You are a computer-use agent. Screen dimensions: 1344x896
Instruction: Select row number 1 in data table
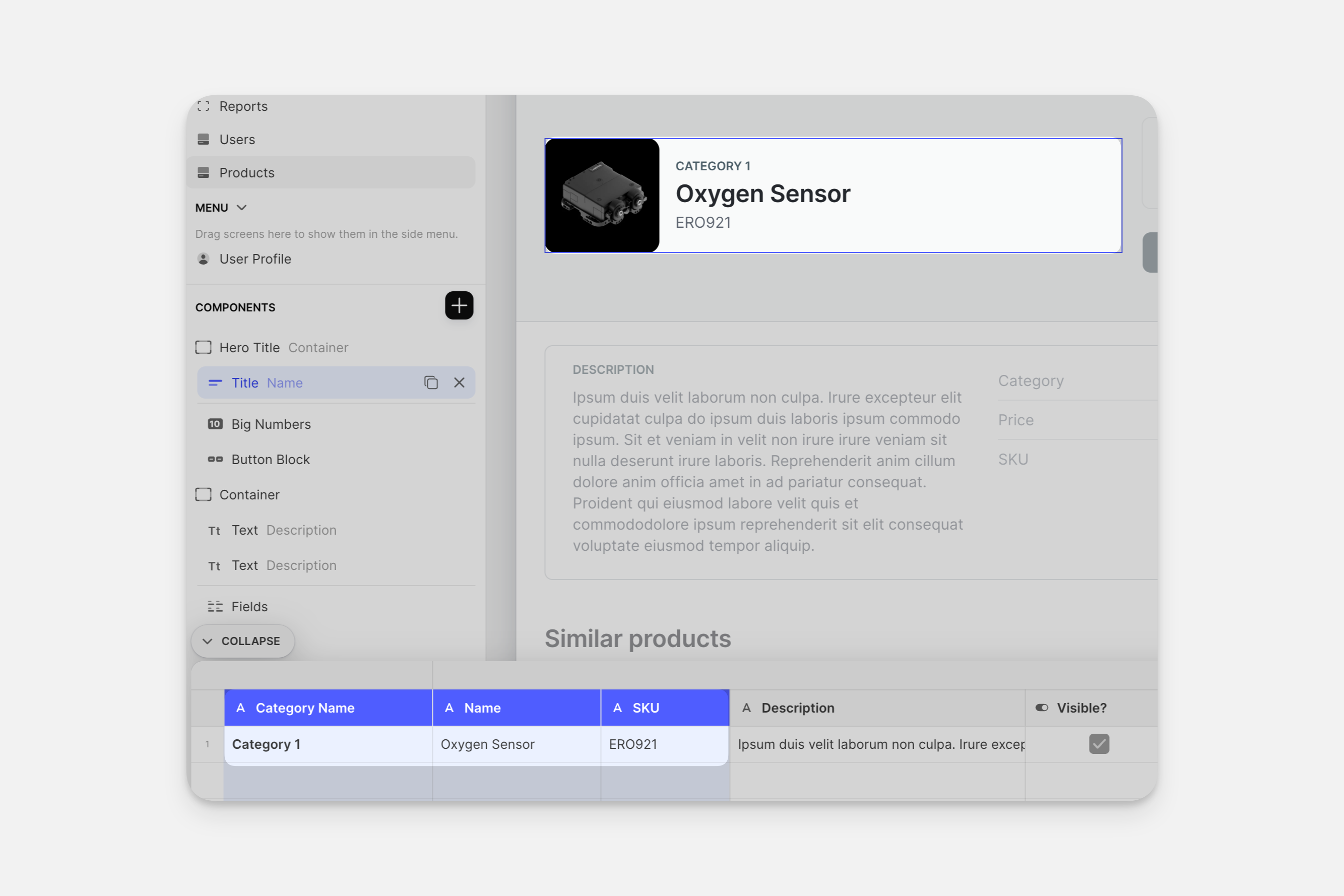(208, 744)
